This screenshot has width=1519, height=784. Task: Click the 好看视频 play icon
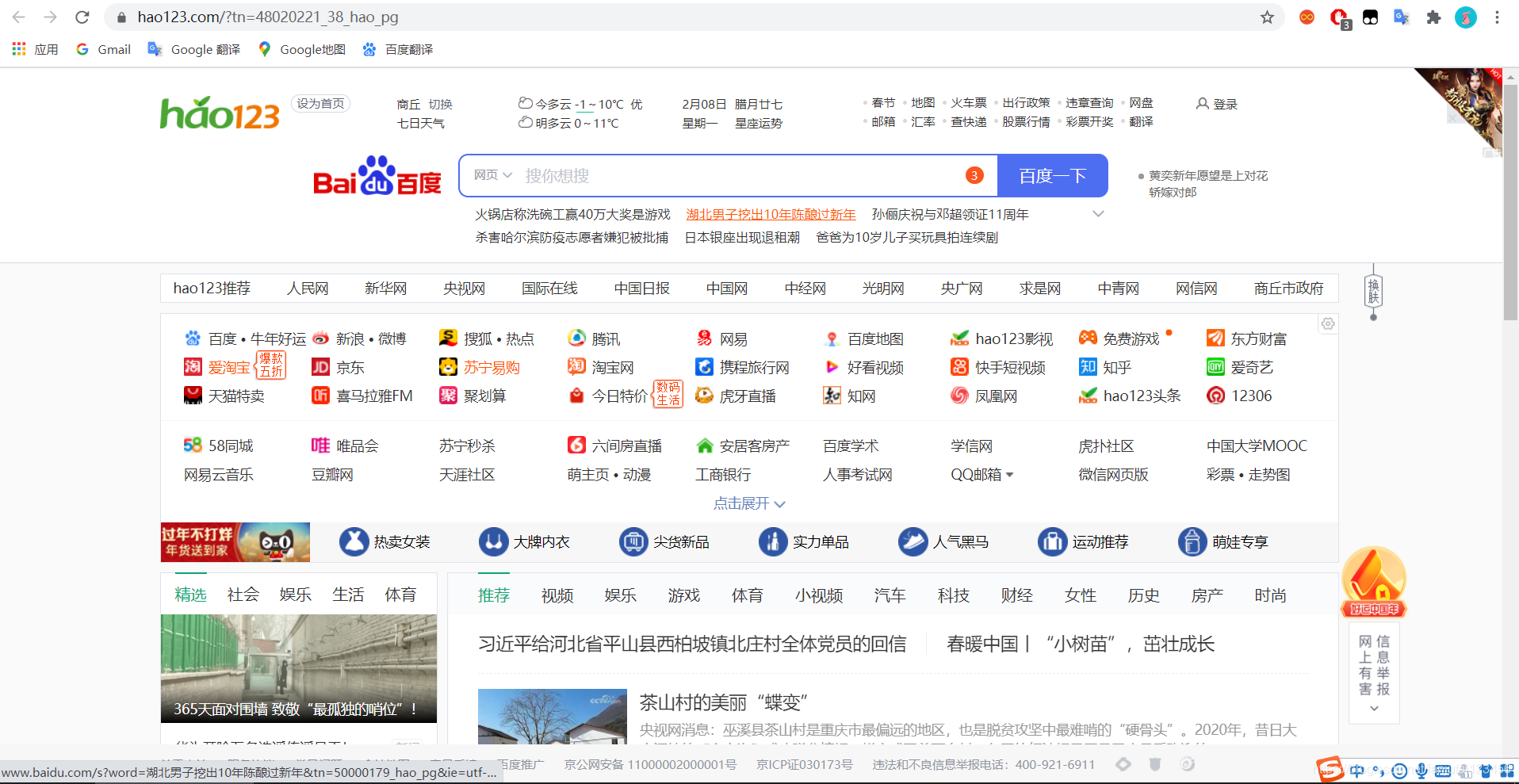[832, 367]
